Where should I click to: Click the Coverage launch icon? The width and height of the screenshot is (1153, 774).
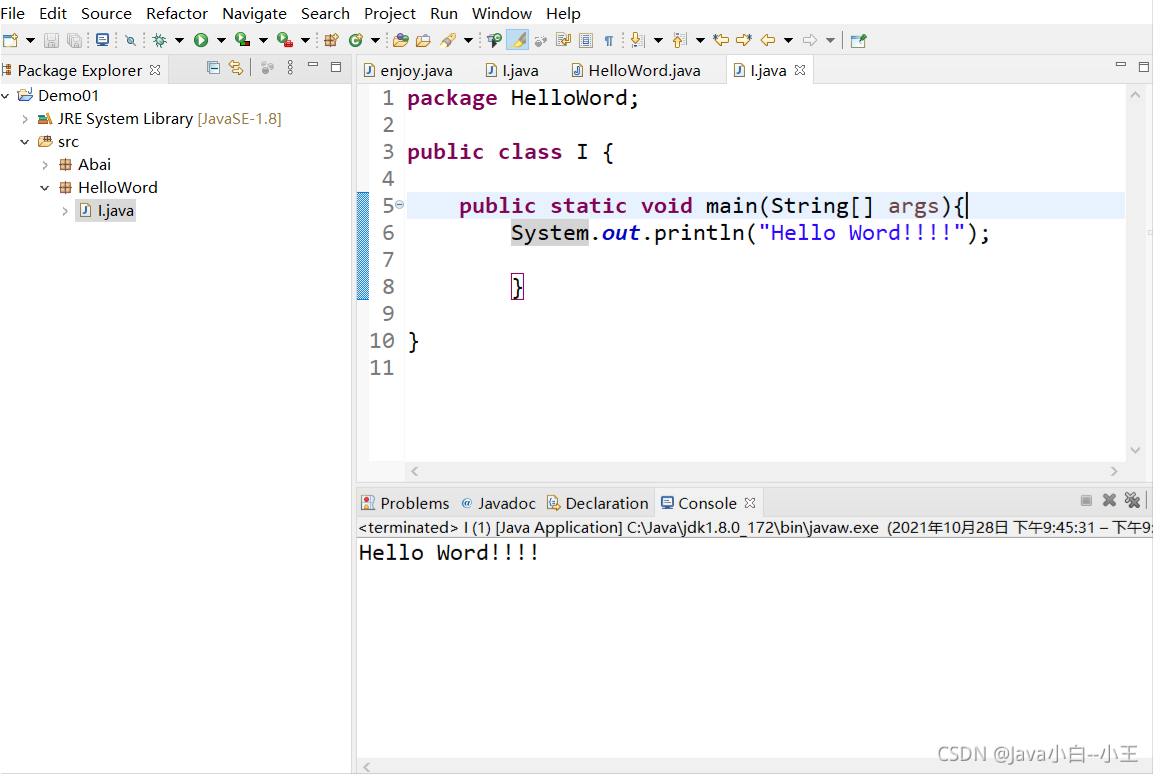[x=243, y=40]
